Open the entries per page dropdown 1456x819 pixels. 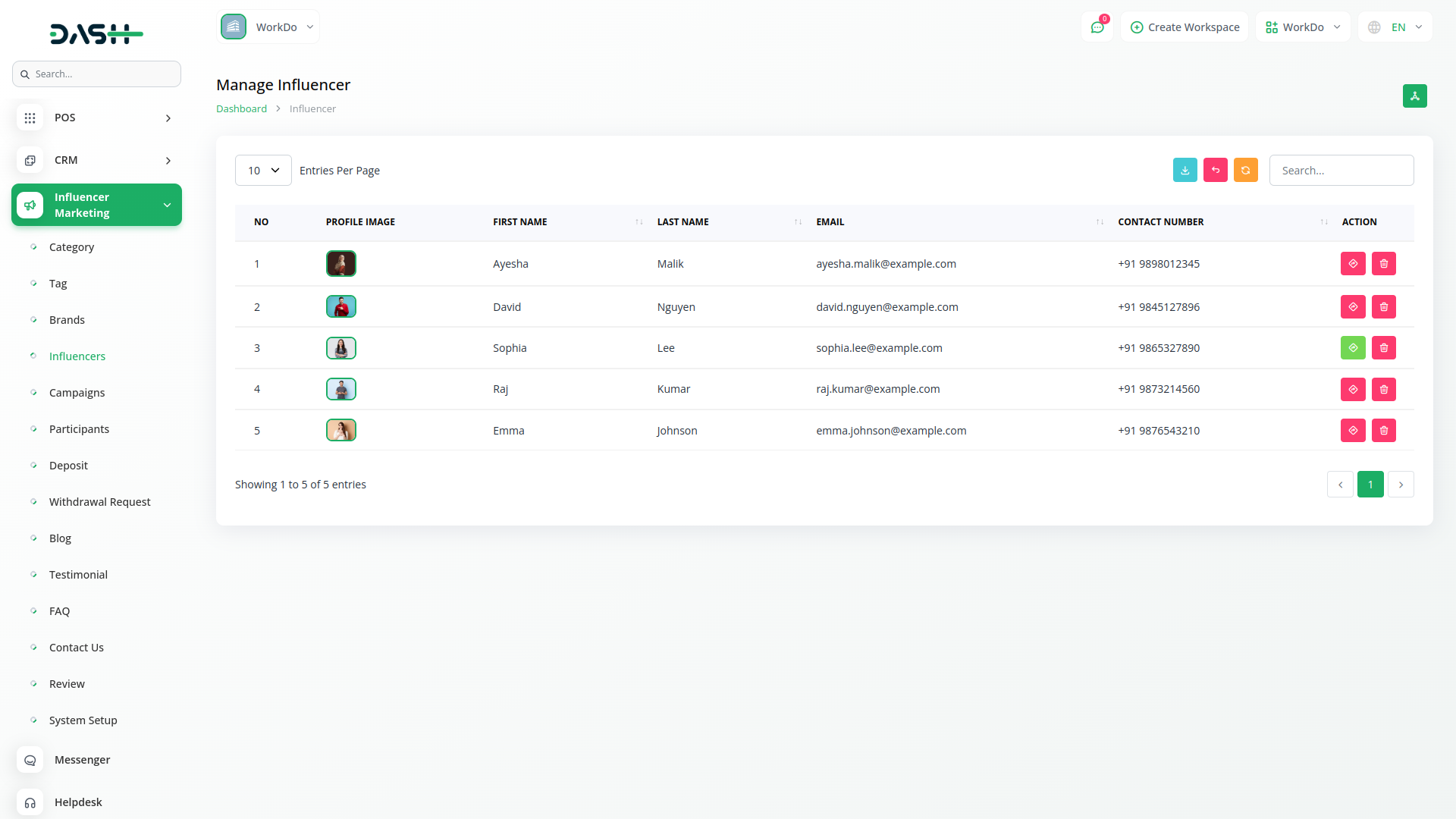point(263,171)
